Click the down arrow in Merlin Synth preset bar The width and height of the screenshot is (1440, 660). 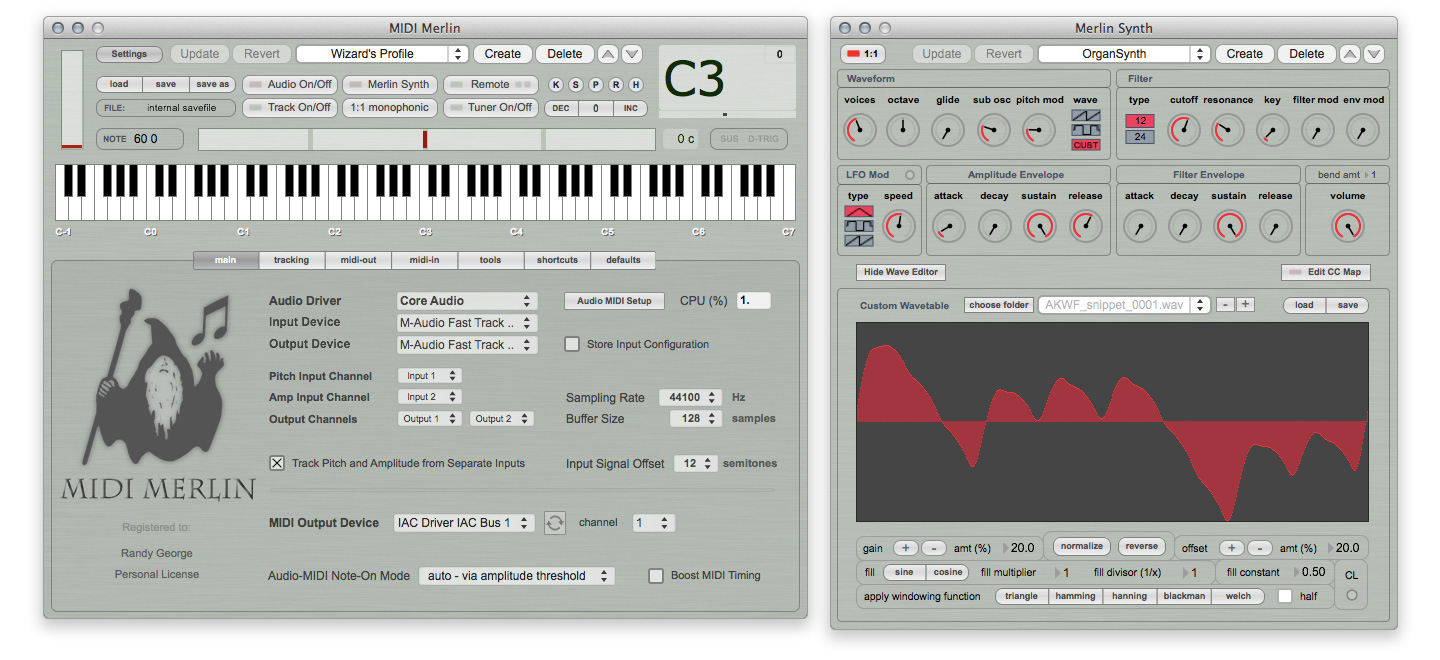pyautogui.click(x=1374, y=54)
